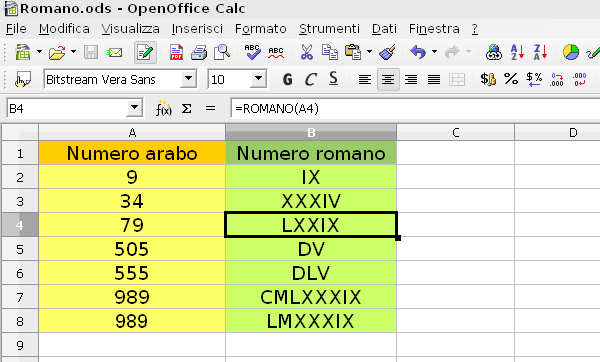Open the Name Box dropdown arrow
This screenshot has width=600, height=362.
click(x=134, y=108)
